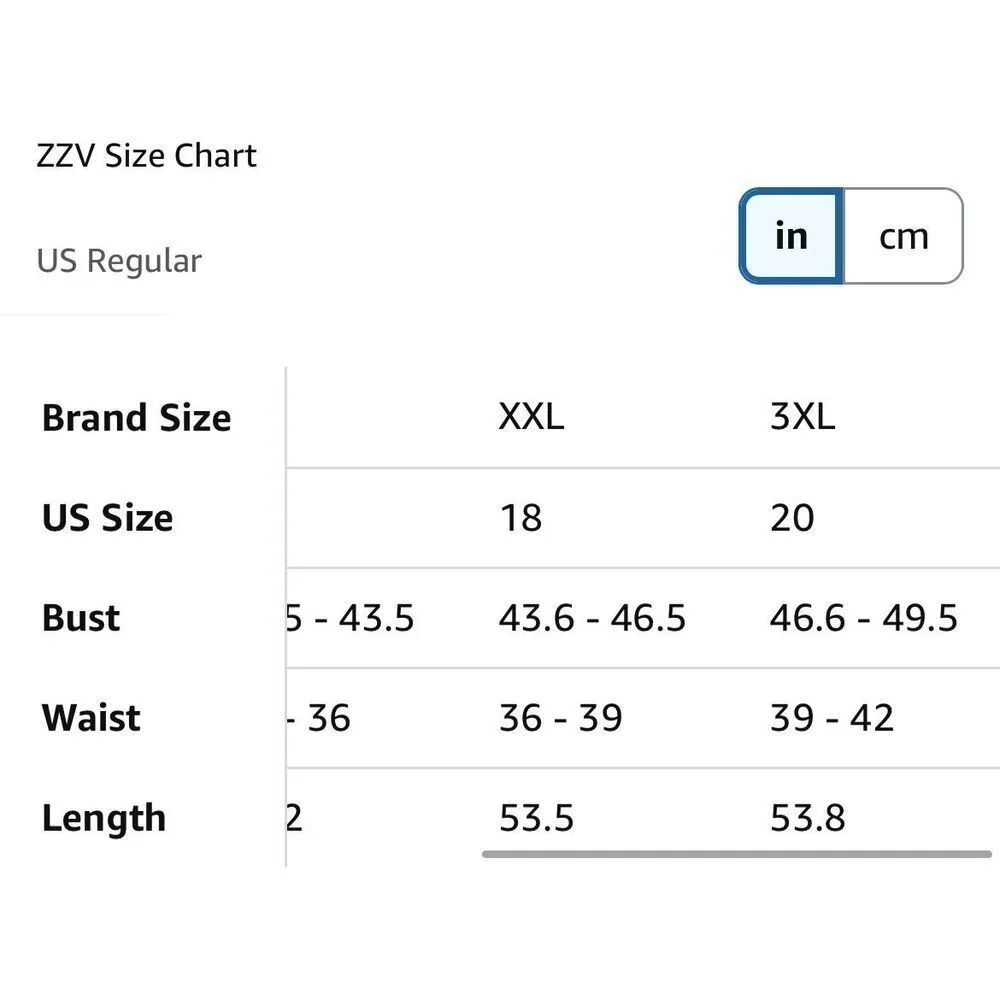Select the Length row header

tap(103, 818)
